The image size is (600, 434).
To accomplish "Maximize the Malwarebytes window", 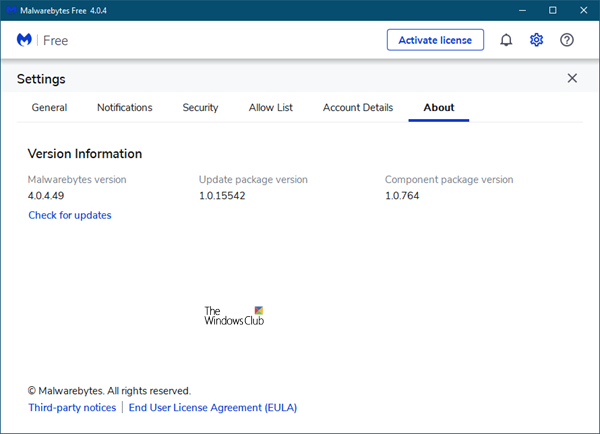I will point(553,10).
